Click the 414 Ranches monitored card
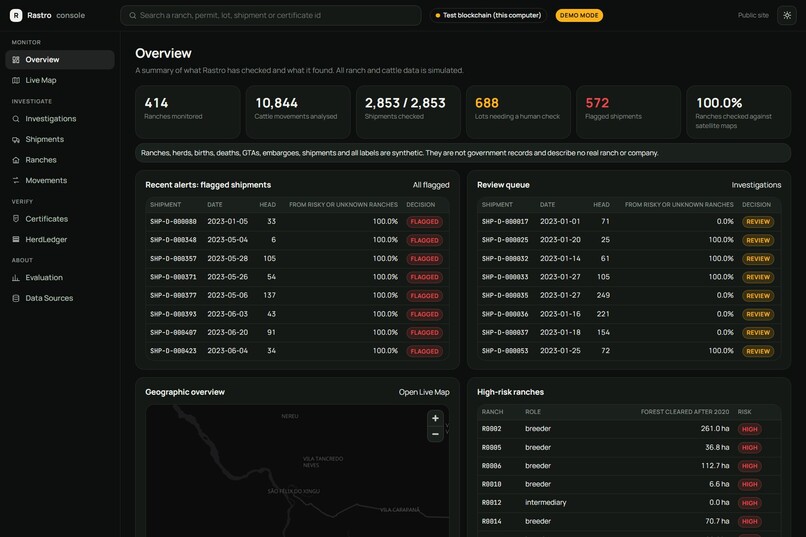 pyautogui.click(x=188, y=112)
